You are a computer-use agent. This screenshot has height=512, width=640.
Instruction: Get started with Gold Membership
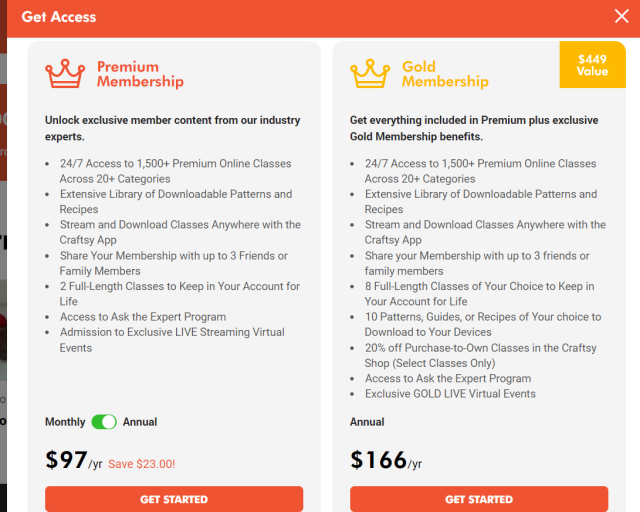[x=479, y=499]
